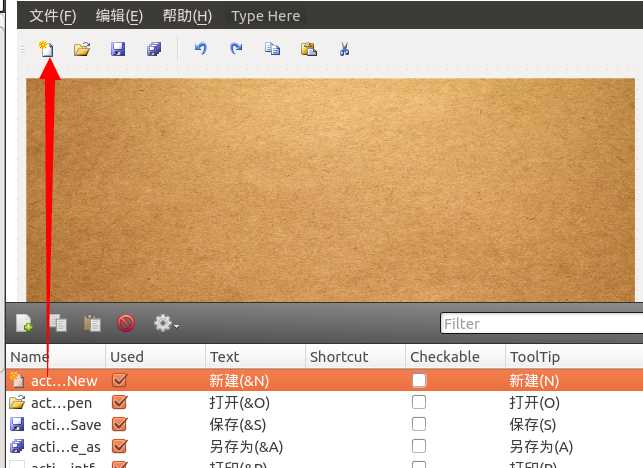Image resolution: width=643 pixels, height=468 pixels.
Task: Click the Checkable column header
Action: 456,357
